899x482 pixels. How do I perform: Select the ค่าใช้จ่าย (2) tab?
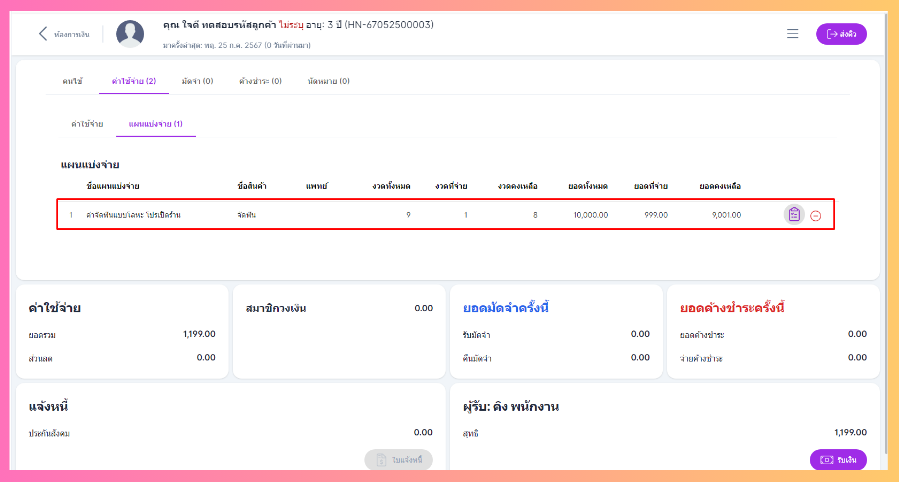(x=134, y=81)
